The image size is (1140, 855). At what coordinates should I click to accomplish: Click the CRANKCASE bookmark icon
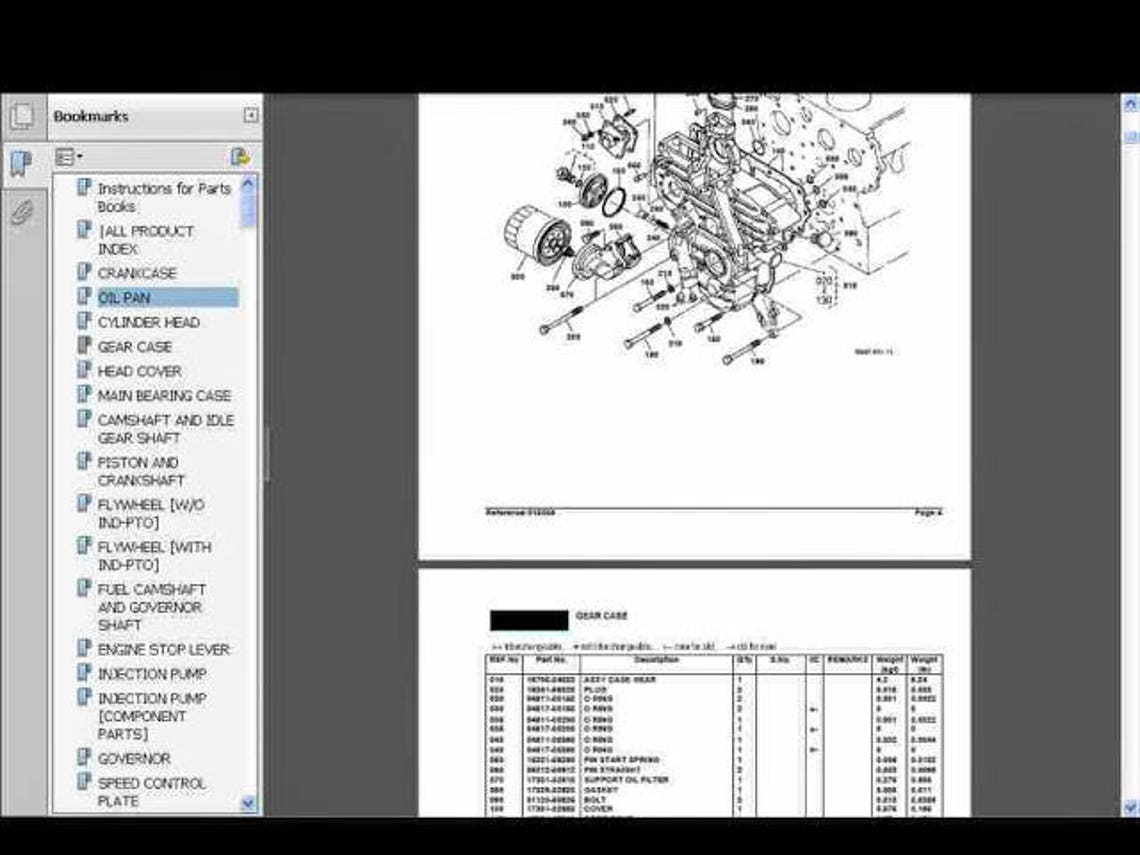click(x=84, y=272)
